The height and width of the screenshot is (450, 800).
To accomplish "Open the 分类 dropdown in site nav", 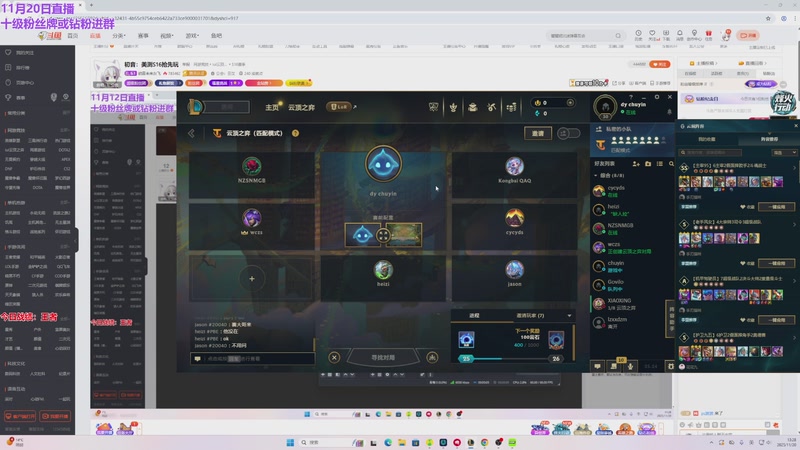I will (x=118, y=36).
